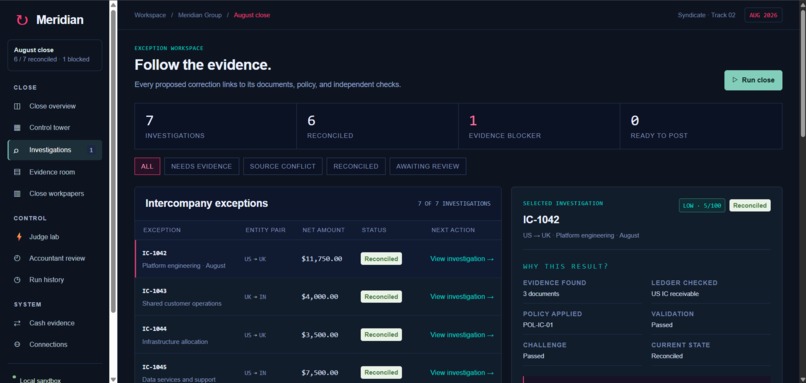Click the August close summary card

(x=54, y=55)
